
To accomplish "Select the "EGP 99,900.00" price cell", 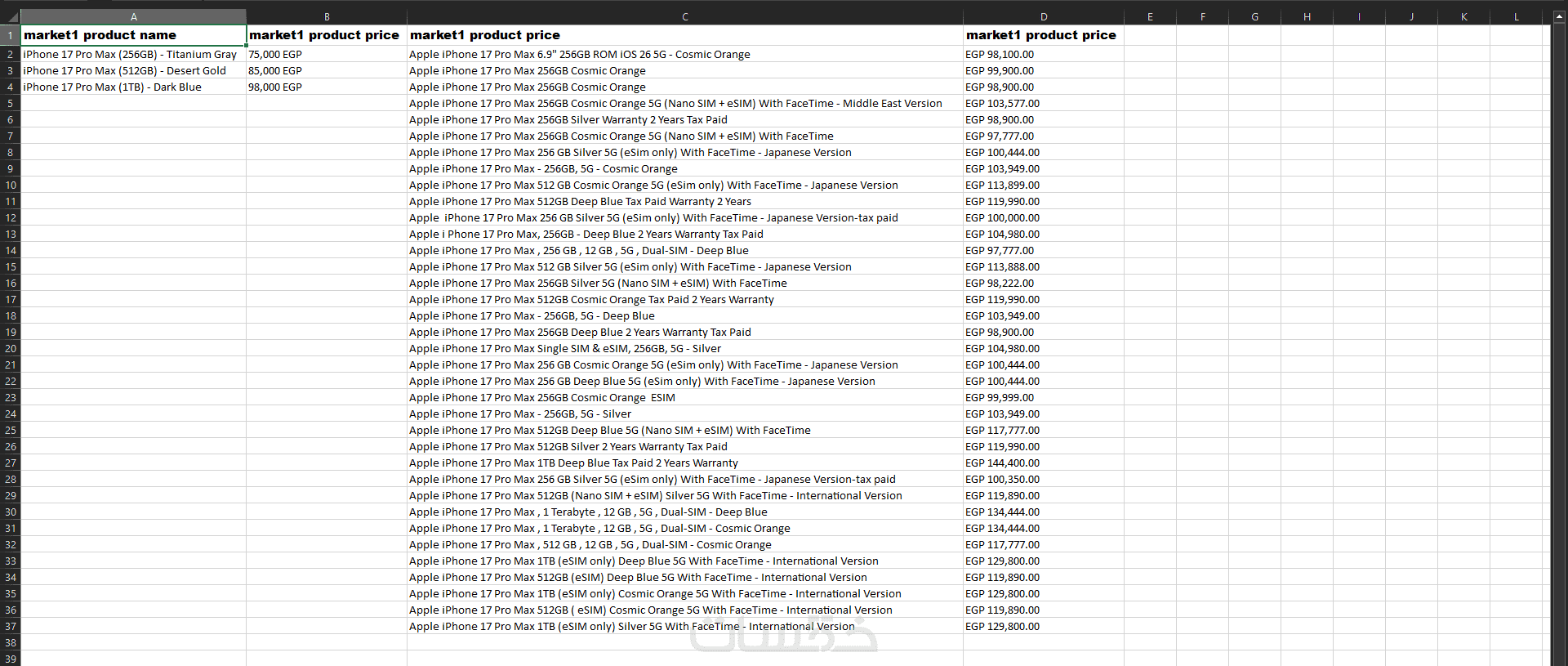I will [x=1044, y=70].
